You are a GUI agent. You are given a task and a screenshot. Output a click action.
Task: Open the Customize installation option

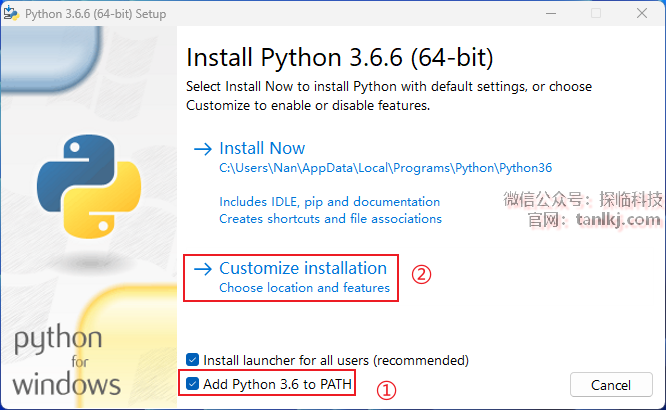(302, 268)
